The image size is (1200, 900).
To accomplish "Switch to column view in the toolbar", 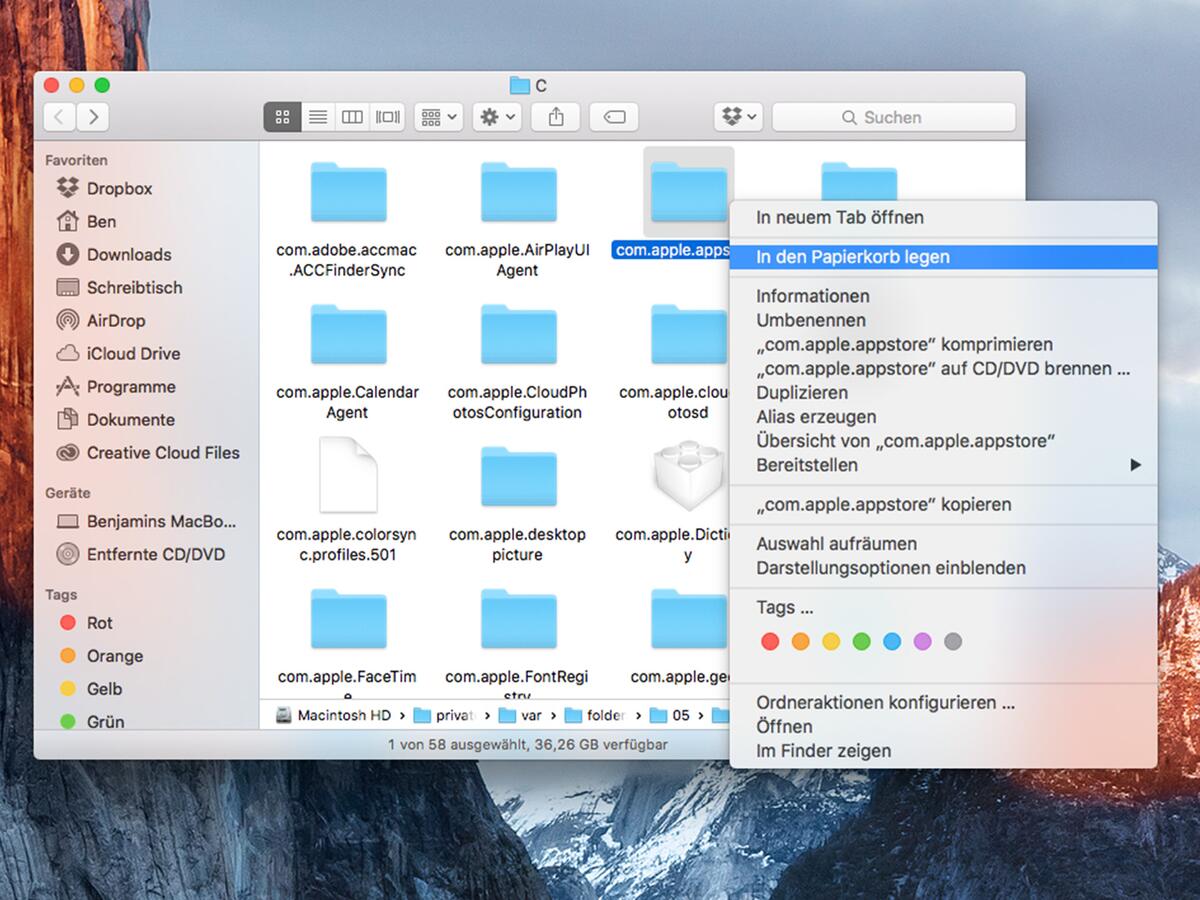I will pos(352,117).
